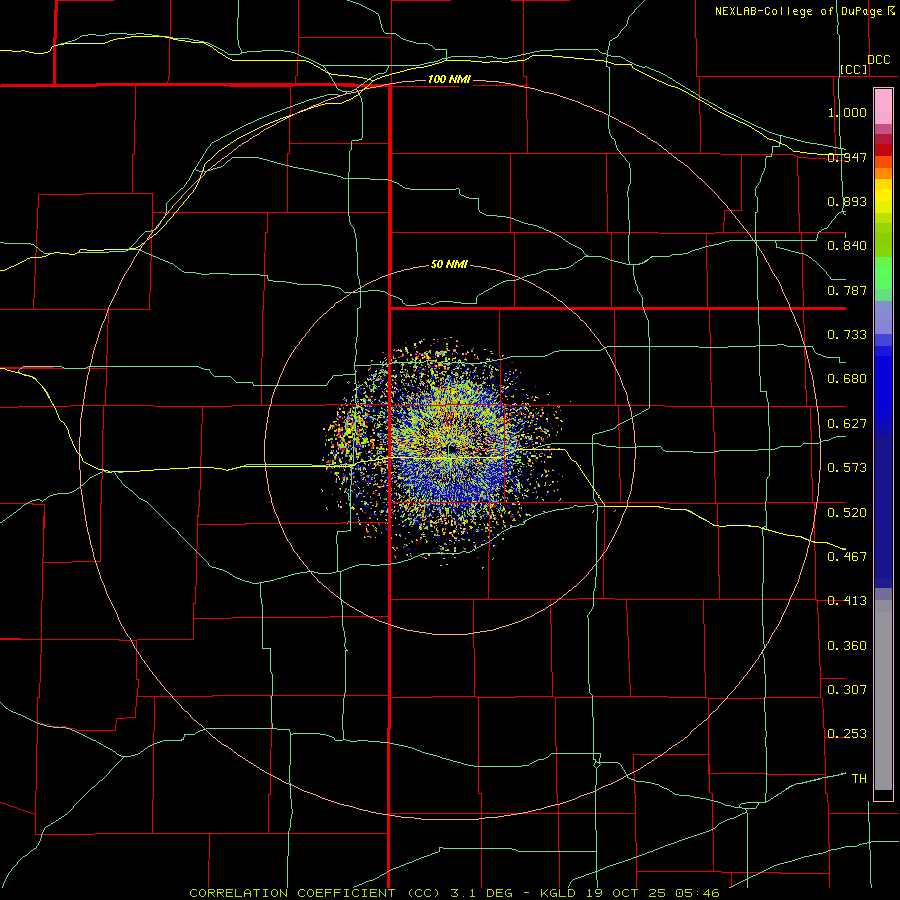Click the [CC] color scale label

[854, 69]
